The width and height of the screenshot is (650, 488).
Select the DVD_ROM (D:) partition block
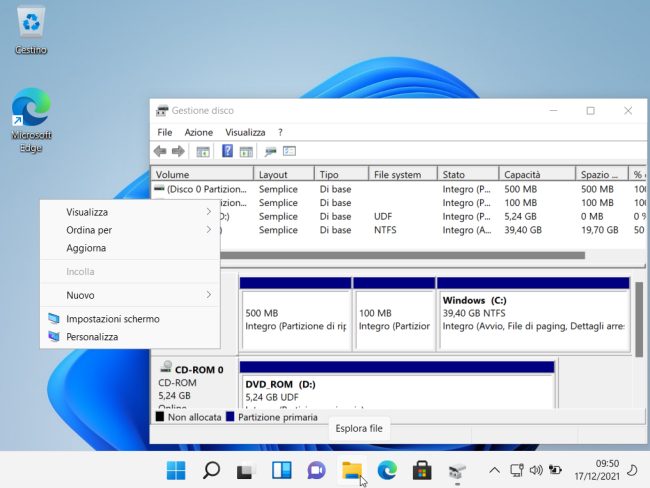[397, 385]
